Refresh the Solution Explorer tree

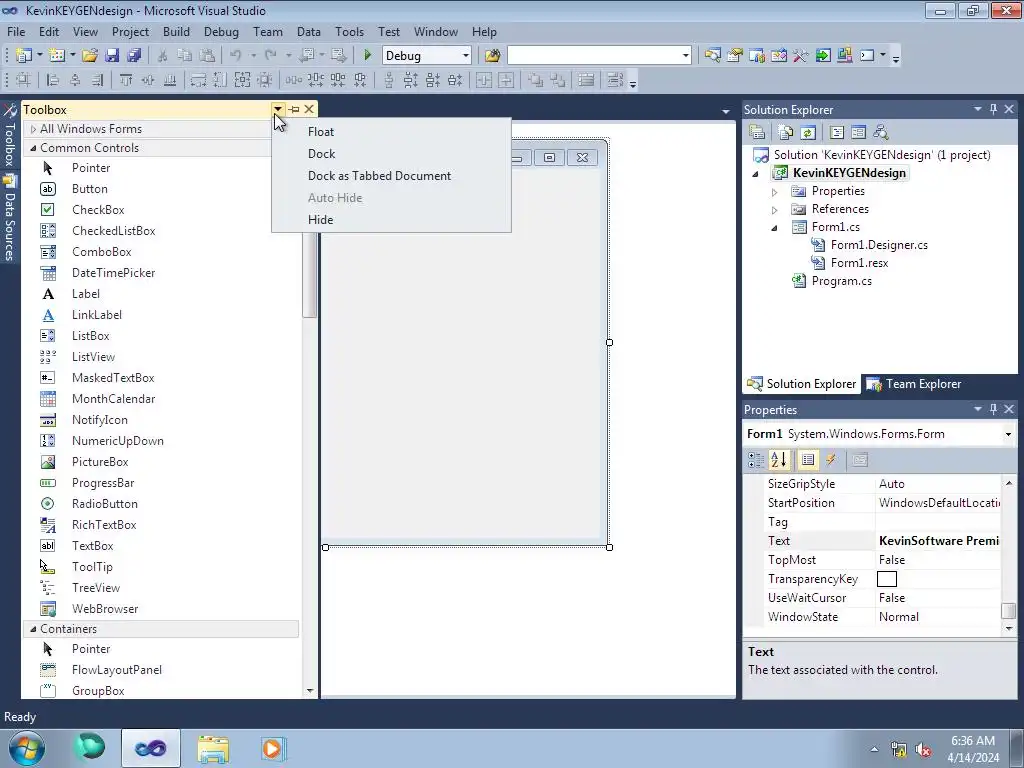[808, 133]
